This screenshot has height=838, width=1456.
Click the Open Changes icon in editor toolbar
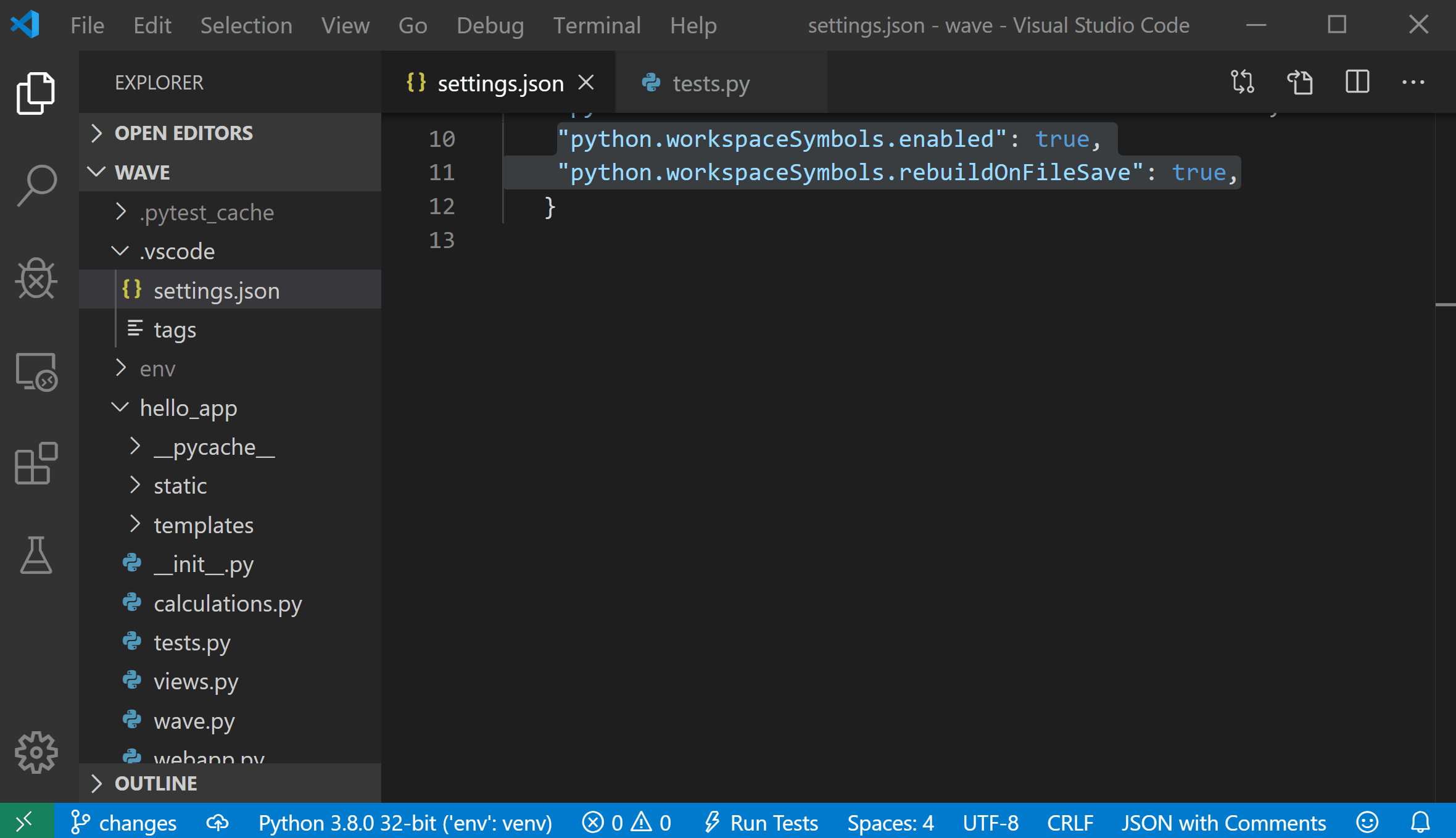pyautogui.click(x=1244, y=83)
